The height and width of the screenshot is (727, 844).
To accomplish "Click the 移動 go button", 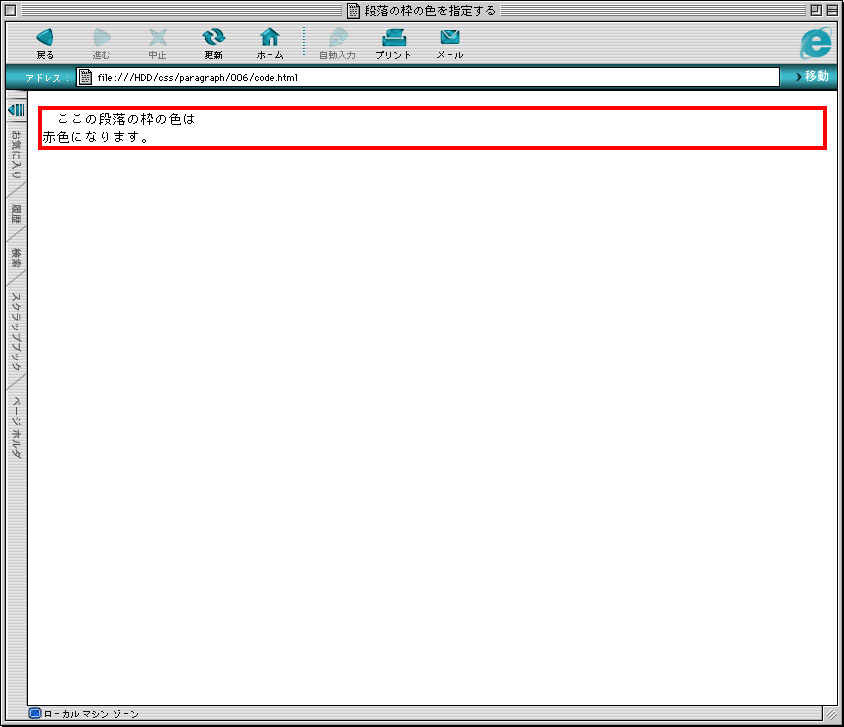I will (812, 76).
